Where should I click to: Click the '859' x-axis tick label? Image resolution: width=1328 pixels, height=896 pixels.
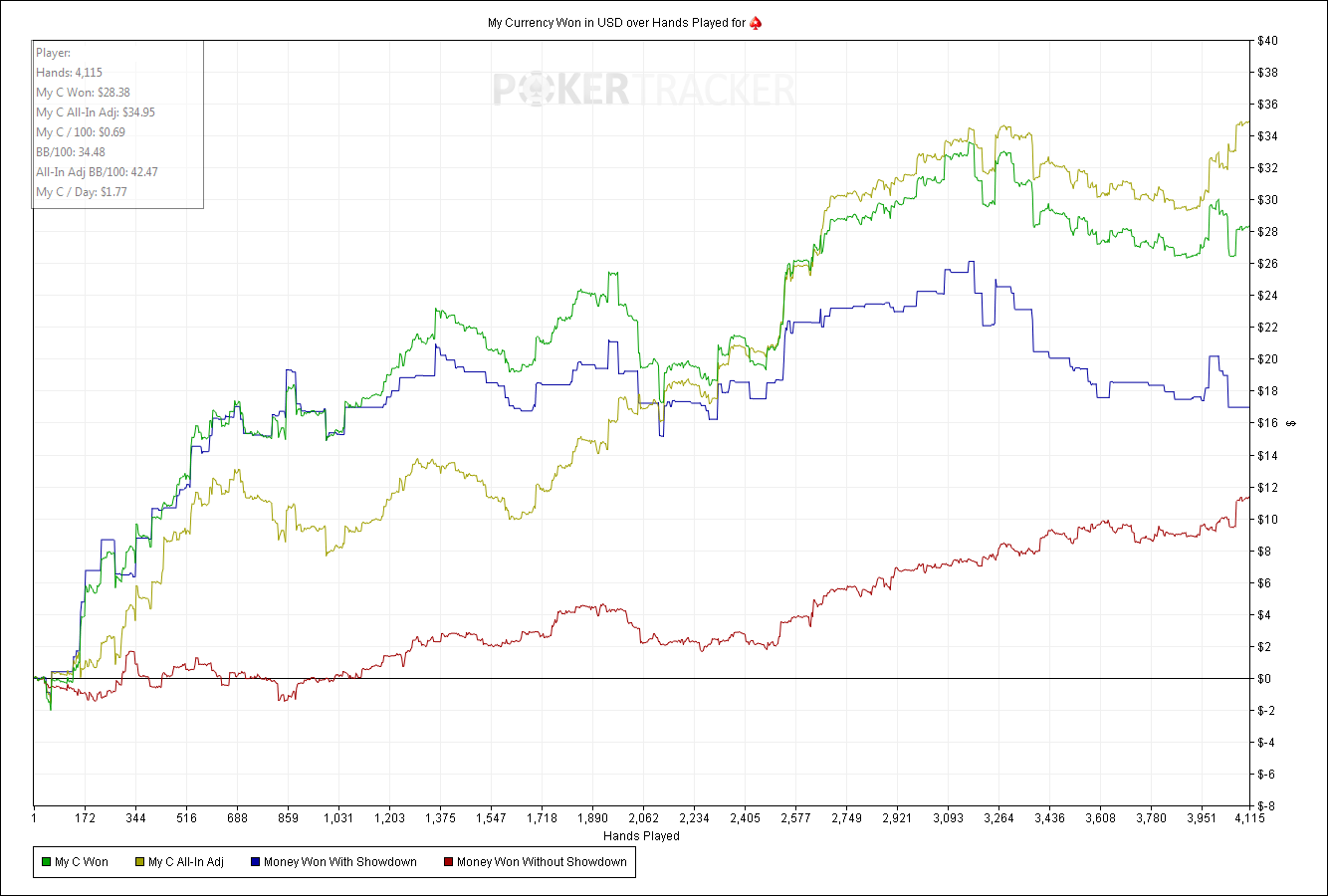coord(288,818)
